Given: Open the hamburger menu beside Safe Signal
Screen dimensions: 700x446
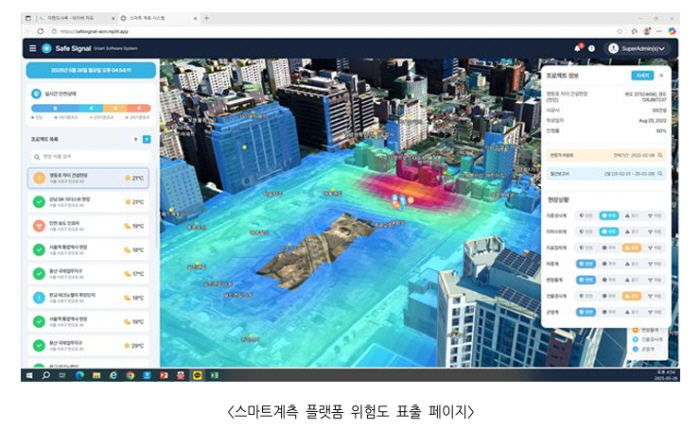Looking at the screenshot, I should (x=32, y=48).
